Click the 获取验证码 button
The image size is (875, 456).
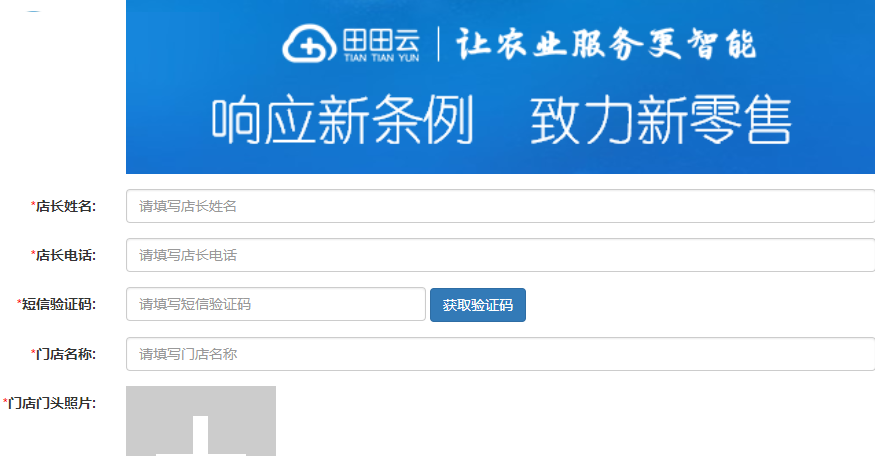(478, 305)
